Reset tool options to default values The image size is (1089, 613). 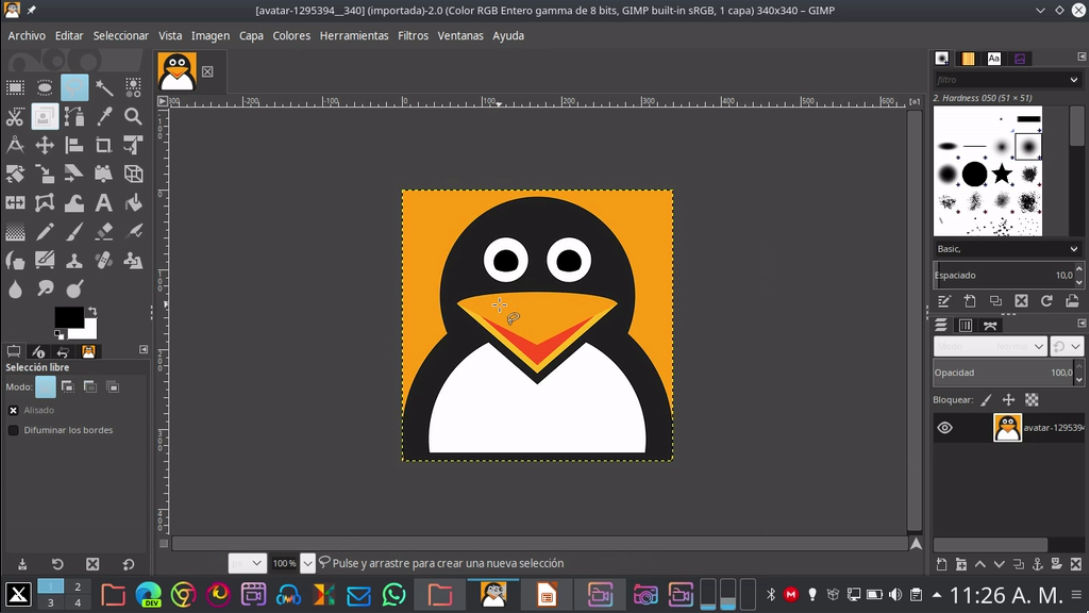pos(128,564)
